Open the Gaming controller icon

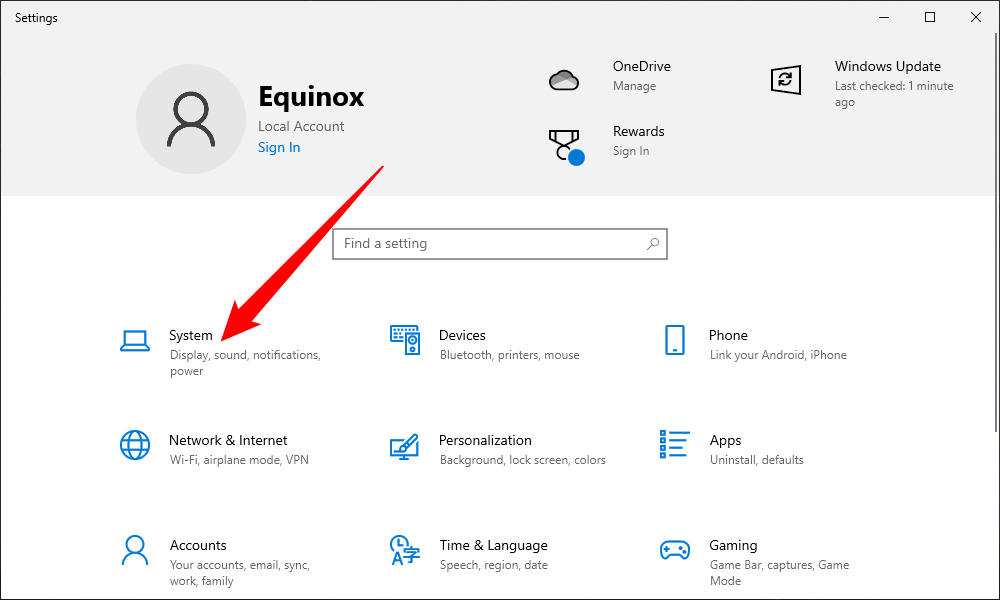(x=675, y=550)
